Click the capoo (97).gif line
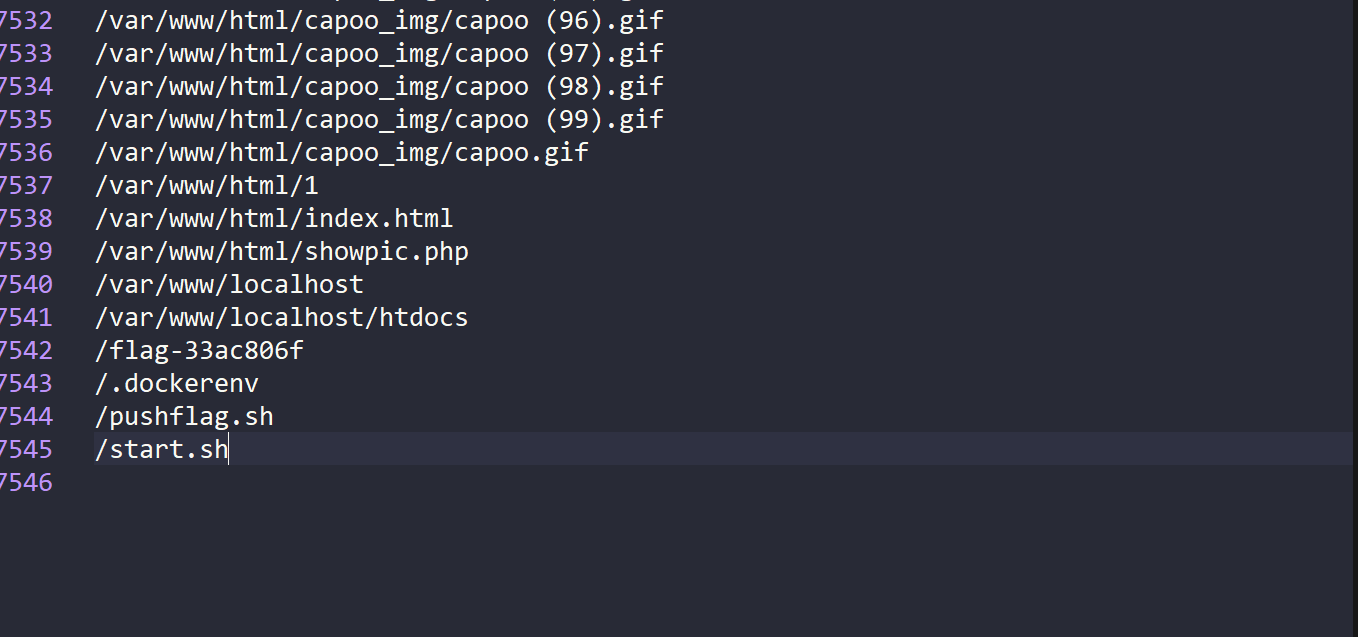 379,53
